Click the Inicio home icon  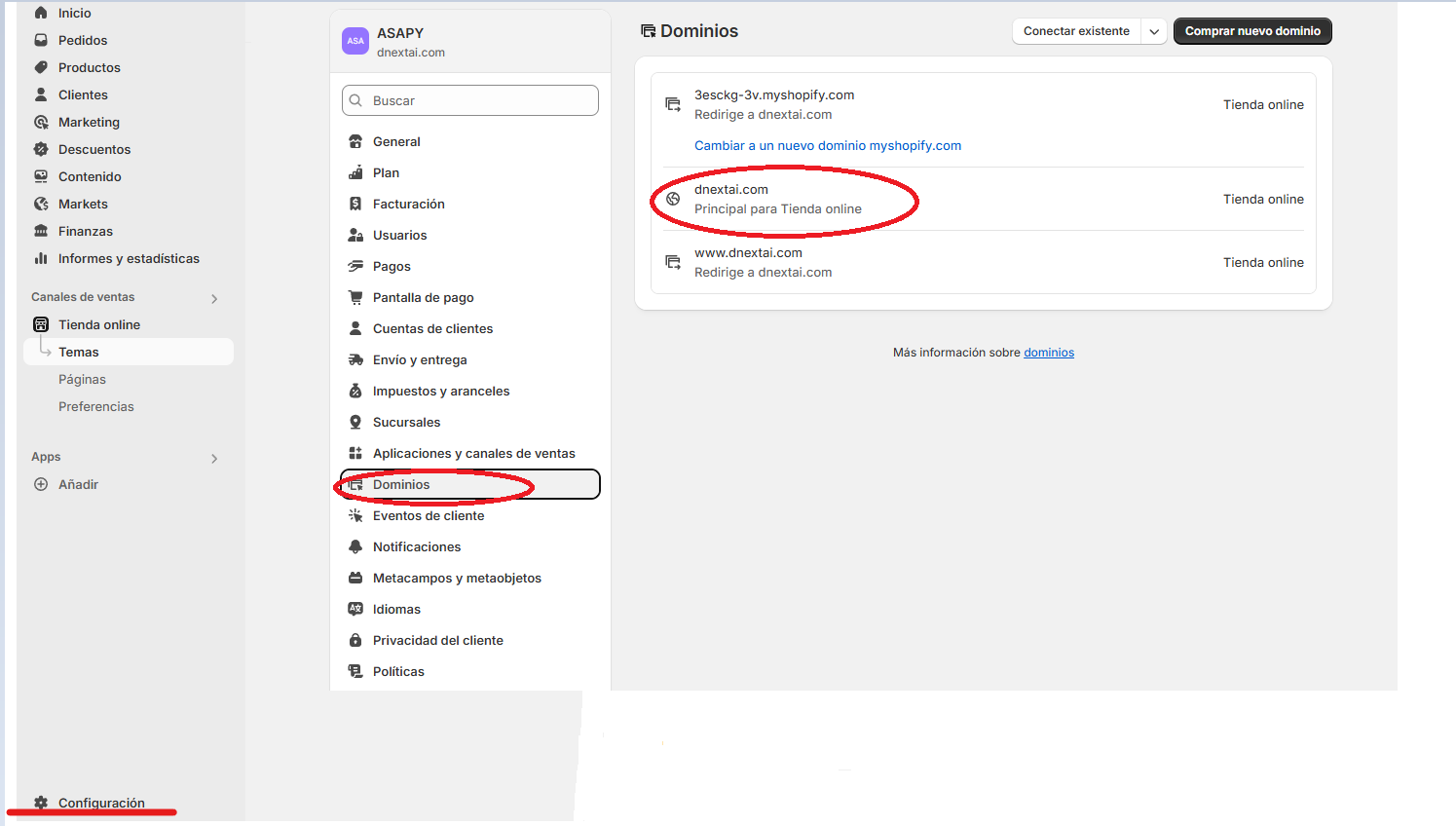click(41, 13)
